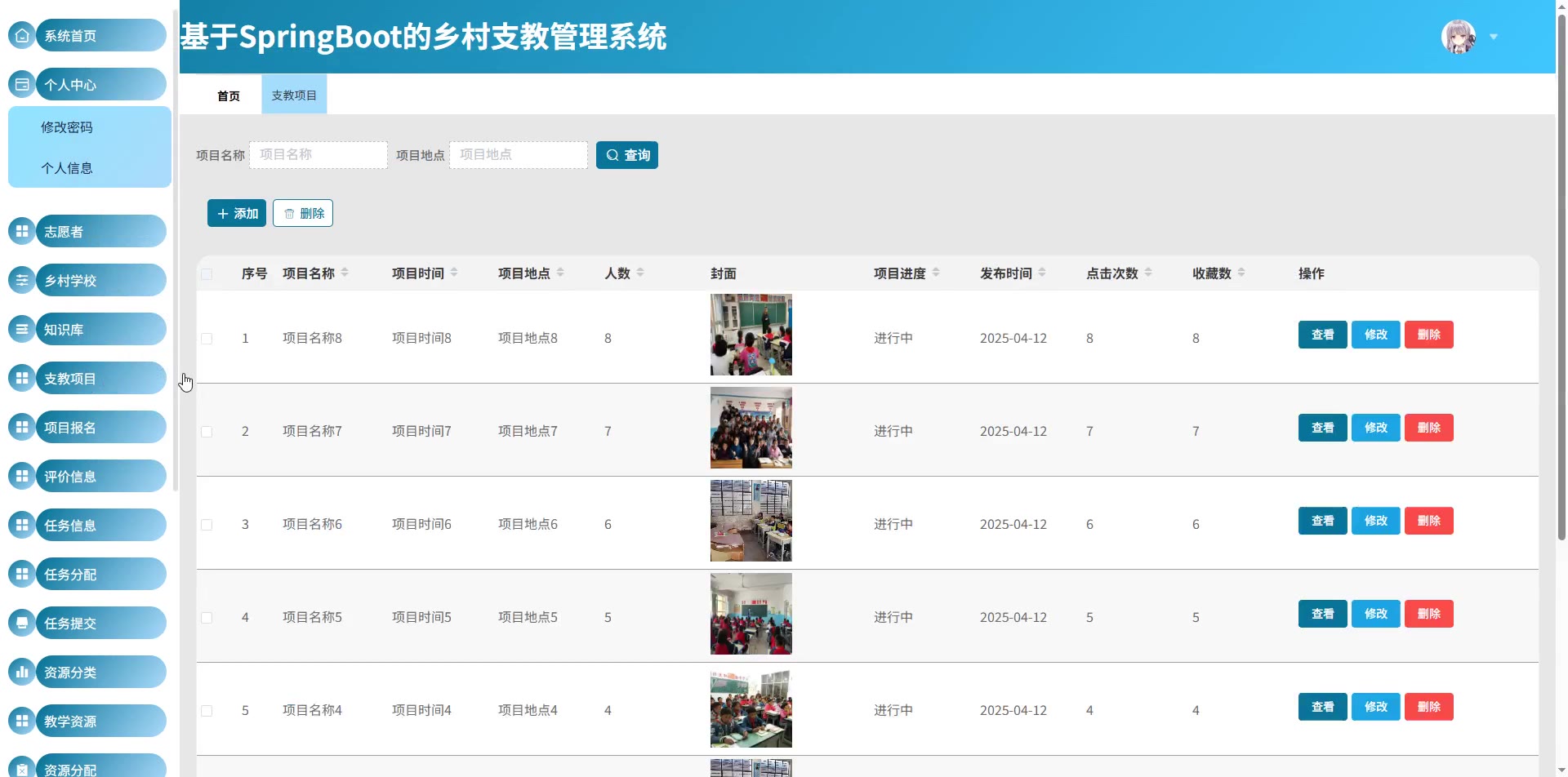
Task: Click the user avatar picture
Action: point(1458,37)
